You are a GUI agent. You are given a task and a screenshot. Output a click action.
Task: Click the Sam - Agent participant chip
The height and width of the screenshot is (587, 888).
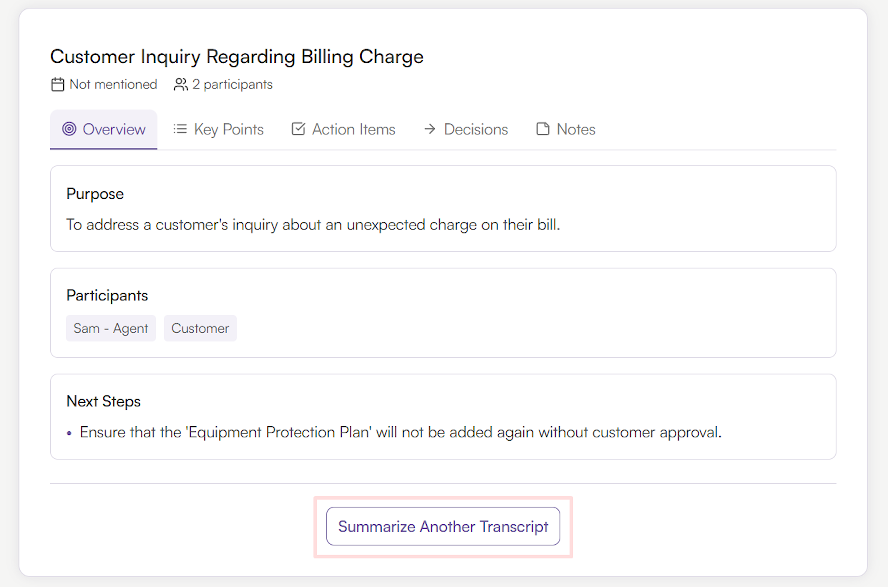[111, 328]
